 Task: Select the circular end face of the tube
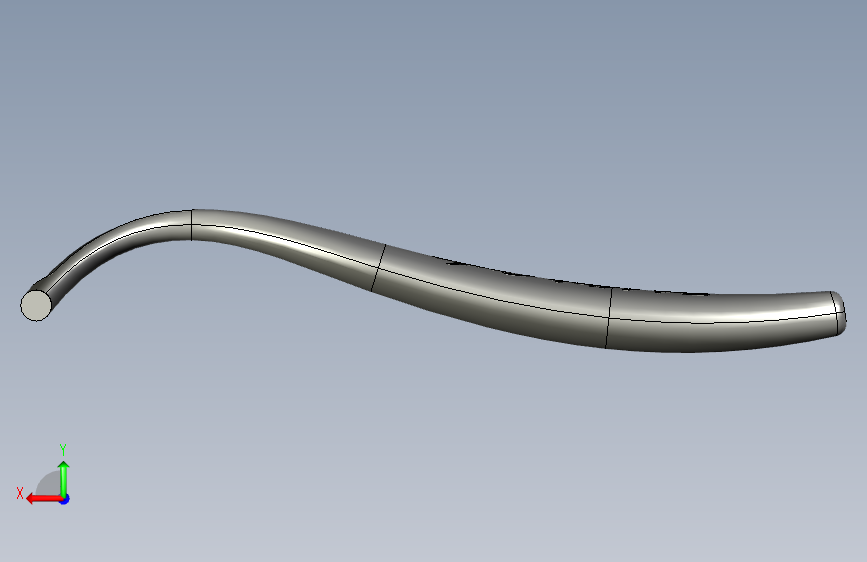pyautogui.click(x=36, y=305)
